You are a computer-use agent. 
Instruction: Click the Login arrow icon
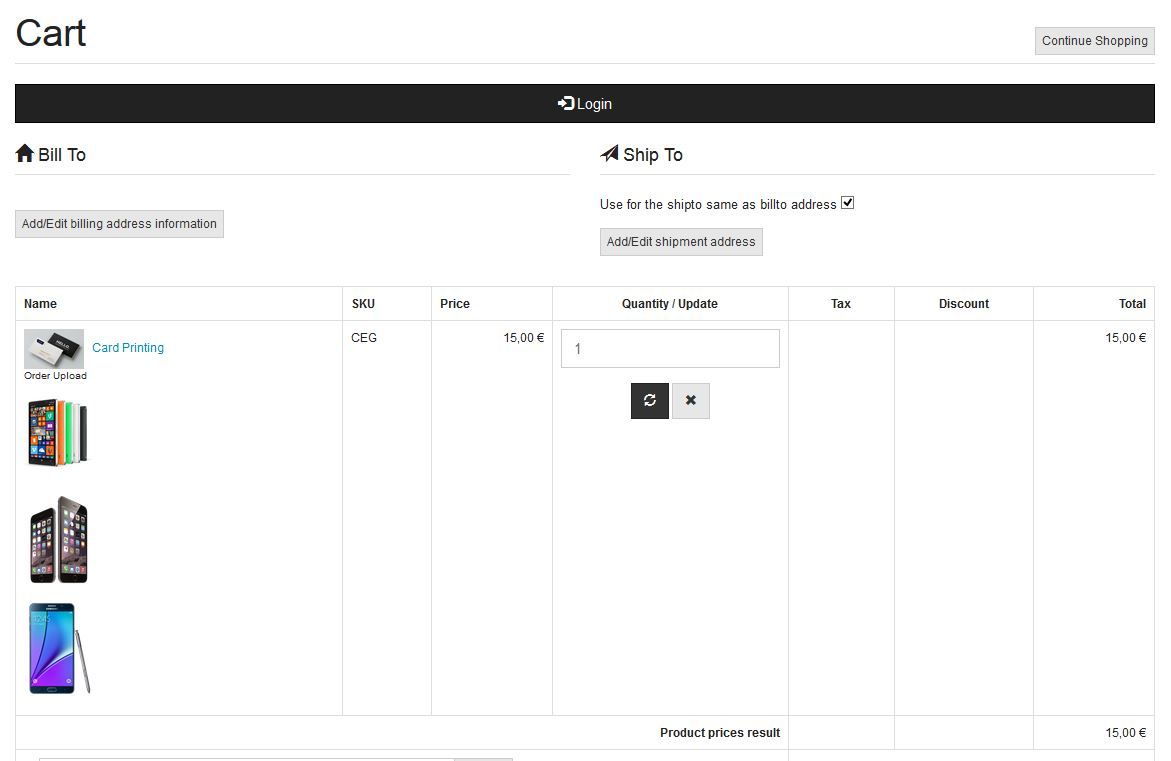tap(566, 103)
